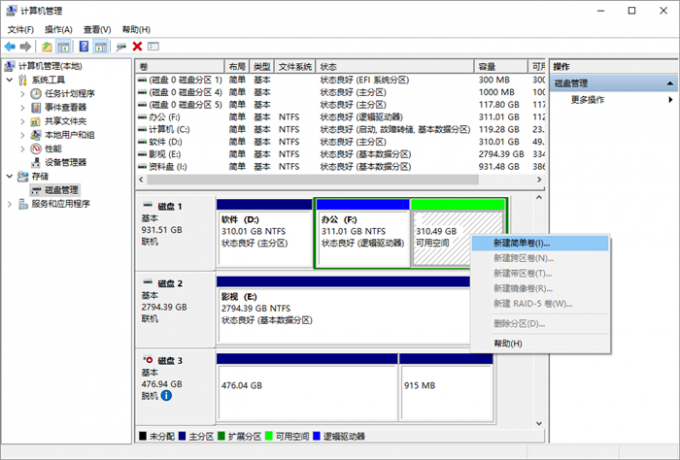Select Performance (性能) tree item
The height and width of the screenshot is (460, 680).
pyautogui.click(x=46, y=149)
